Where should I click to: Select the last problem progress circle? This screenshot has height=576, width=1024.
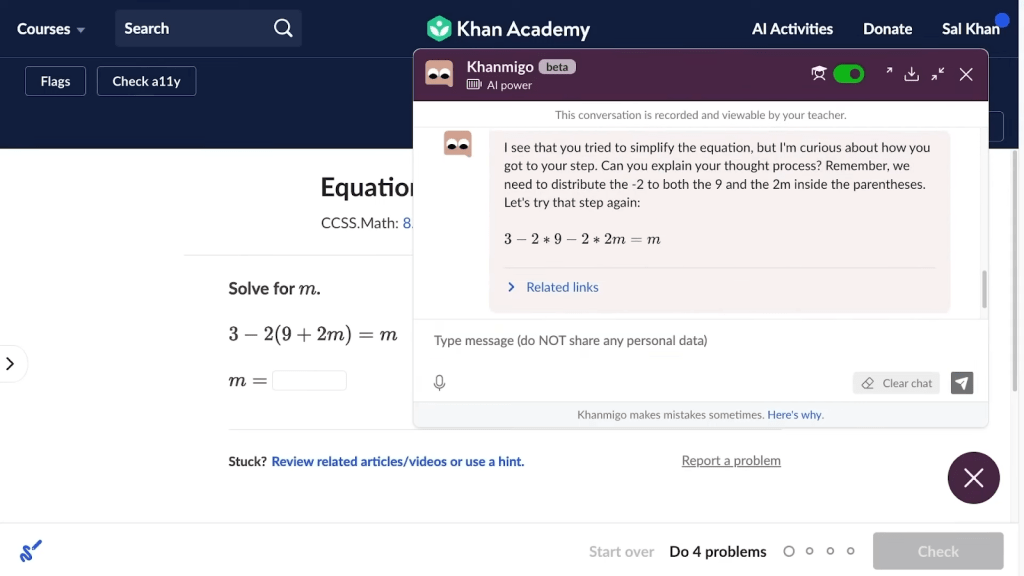851,551
